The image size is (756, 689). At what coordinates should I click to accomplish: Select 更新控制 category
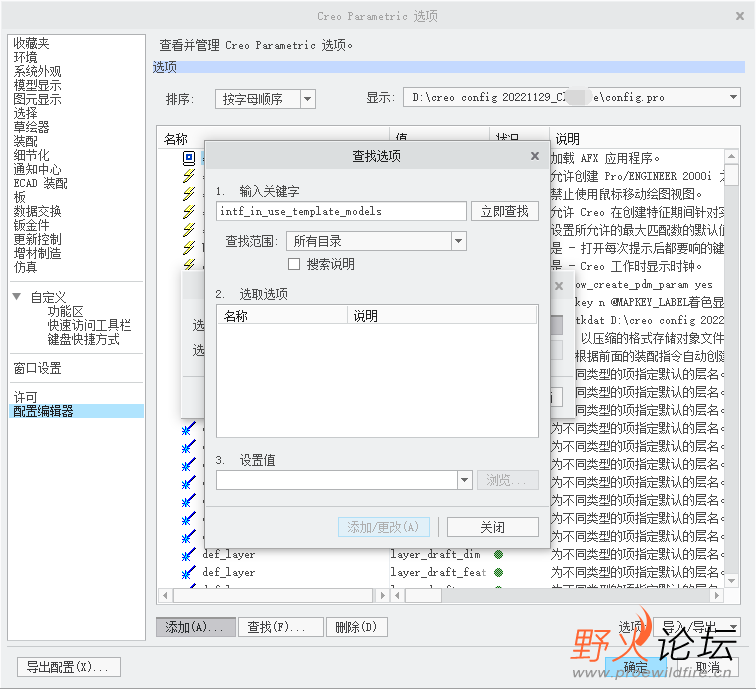pos(37,239)
